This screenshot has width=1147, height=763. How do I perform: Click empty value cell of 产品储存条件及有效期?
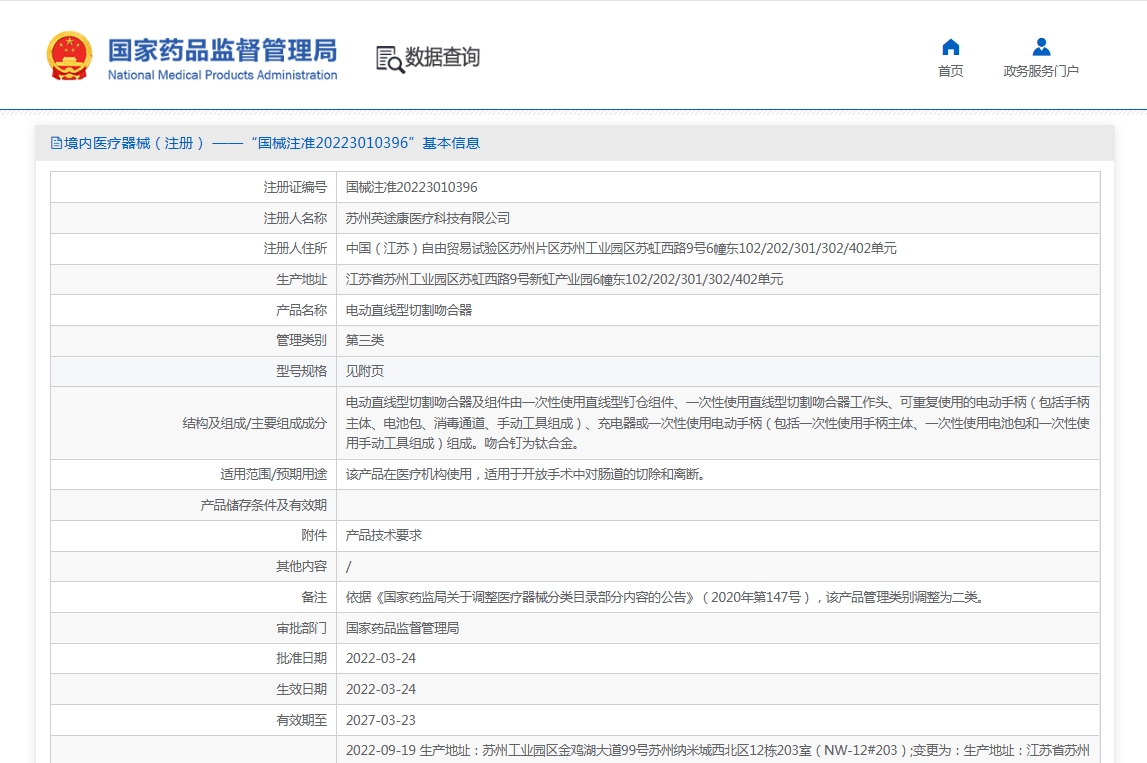[x=718, y=505]
